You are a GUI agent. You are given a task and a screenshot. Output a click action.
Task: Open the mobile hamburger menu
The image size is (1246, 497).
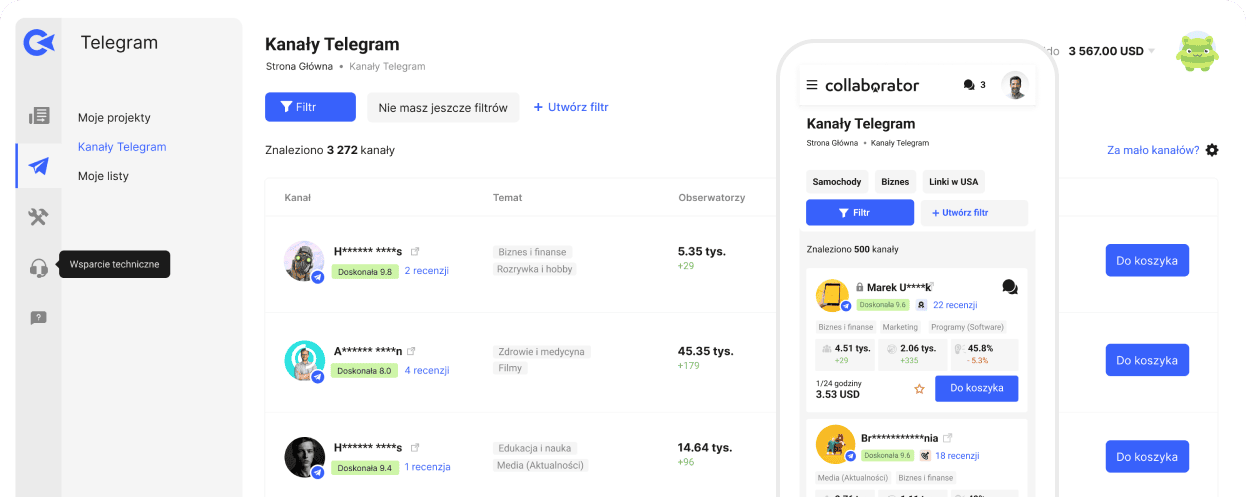[x=812, y=85]
